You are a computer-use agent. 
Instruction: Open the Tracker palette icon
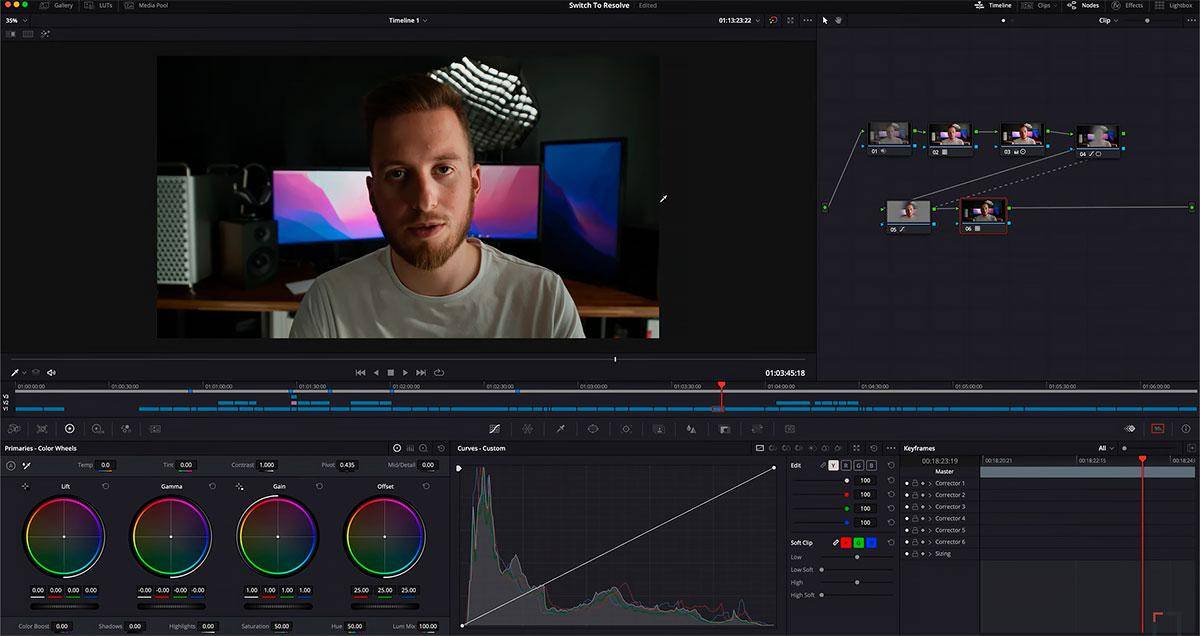click(626, 428)
